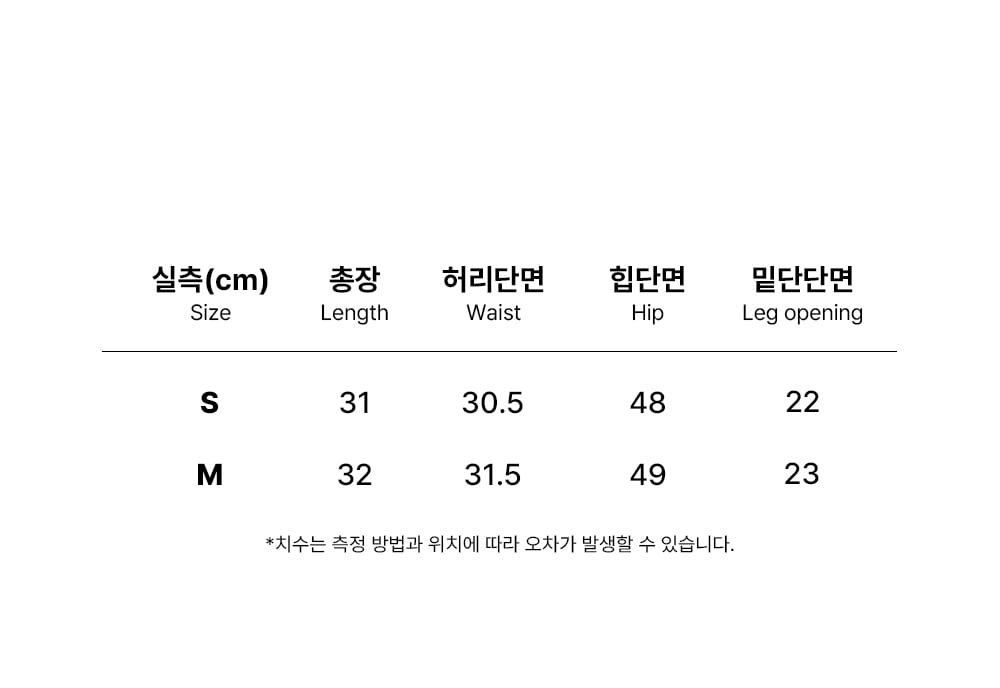Click the horizontal divider under headers
Viewport: 1000px width, 688px height.
pos(499,351)
